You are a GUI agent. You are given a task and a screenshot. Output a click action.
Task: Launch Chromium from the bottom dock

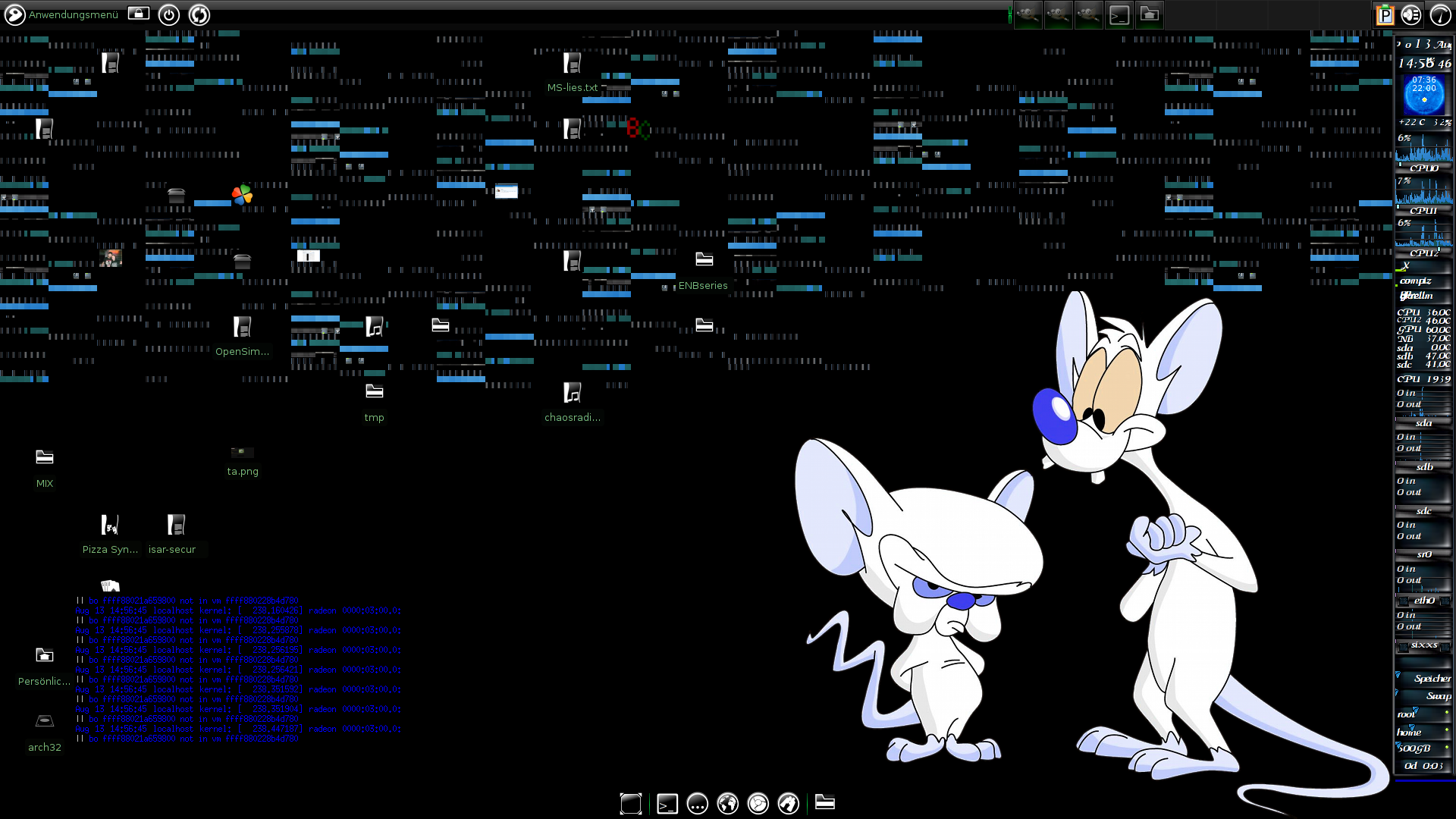point(758,803)
